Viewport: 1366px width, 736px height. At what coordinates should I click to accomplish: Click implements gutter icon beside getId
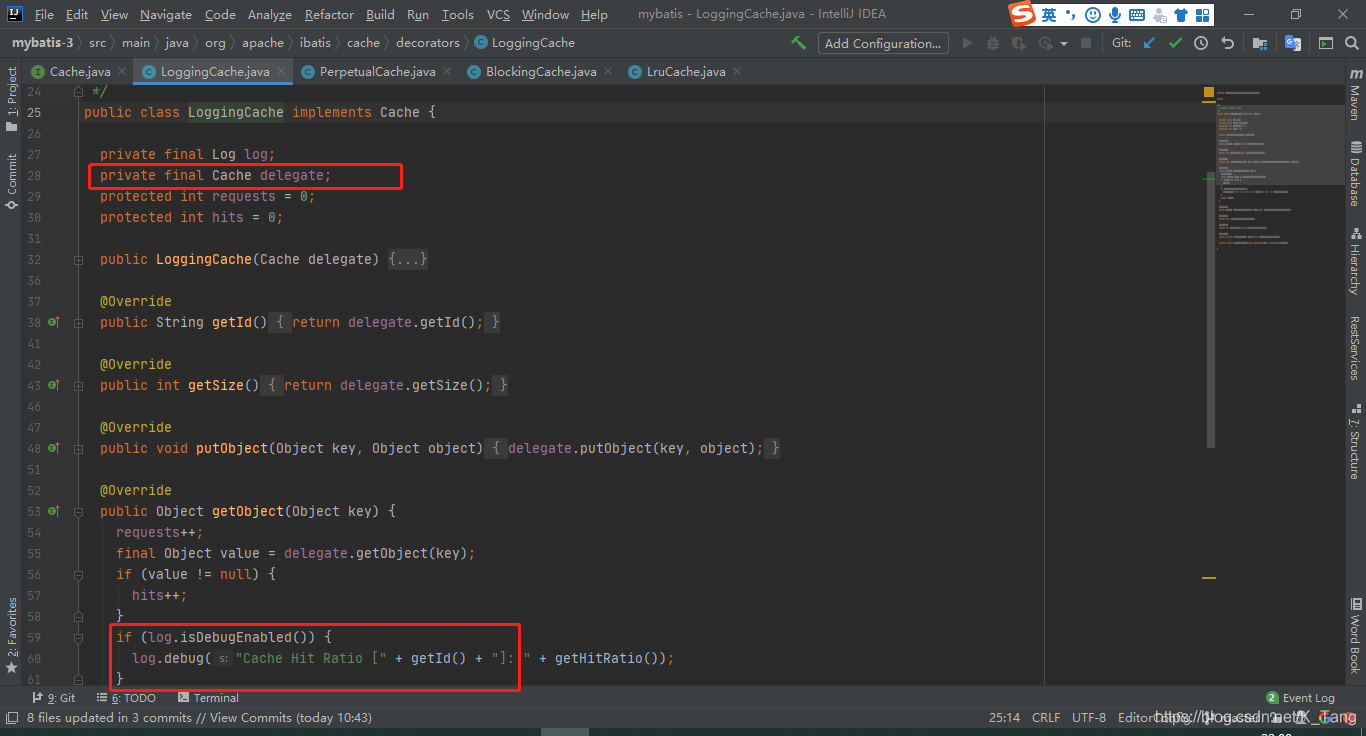tap(53, 322)
